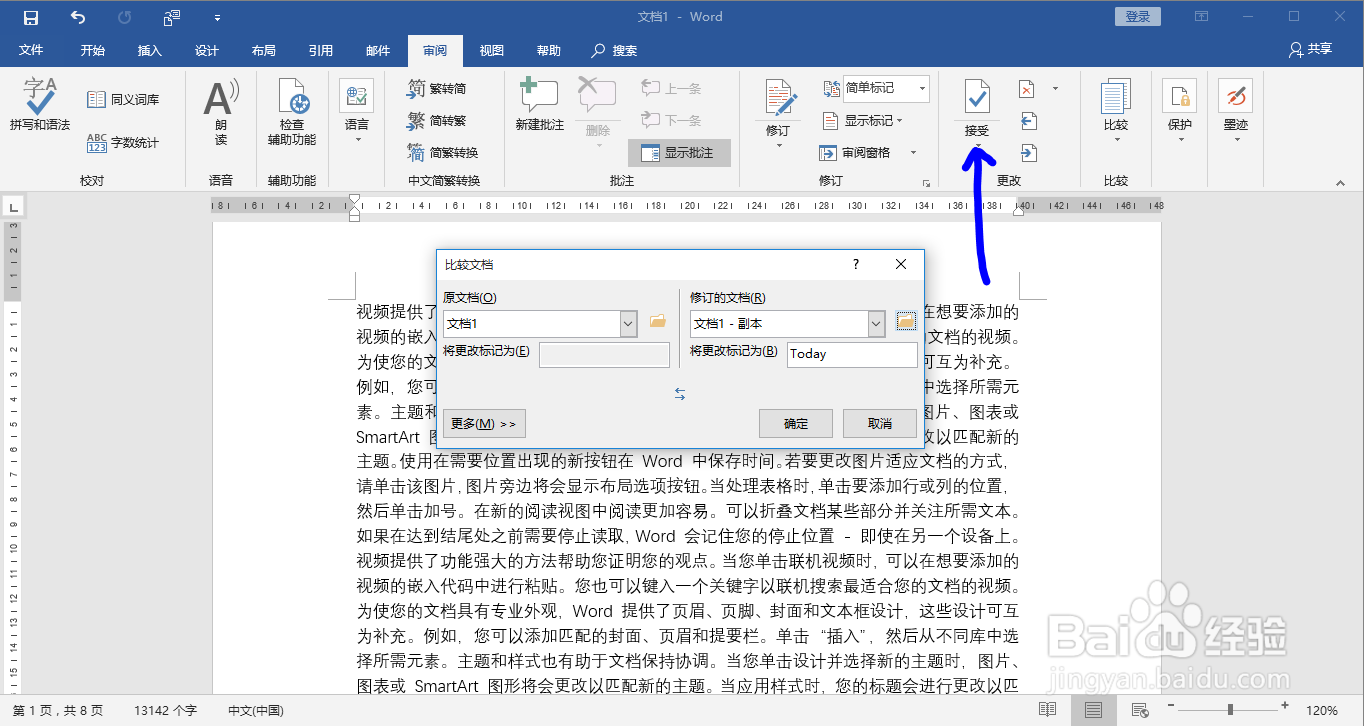Switch to Web Layout view
The height and width of the screenshot is (726, 1364).
pyautogui.click(x=1139, y=710)
